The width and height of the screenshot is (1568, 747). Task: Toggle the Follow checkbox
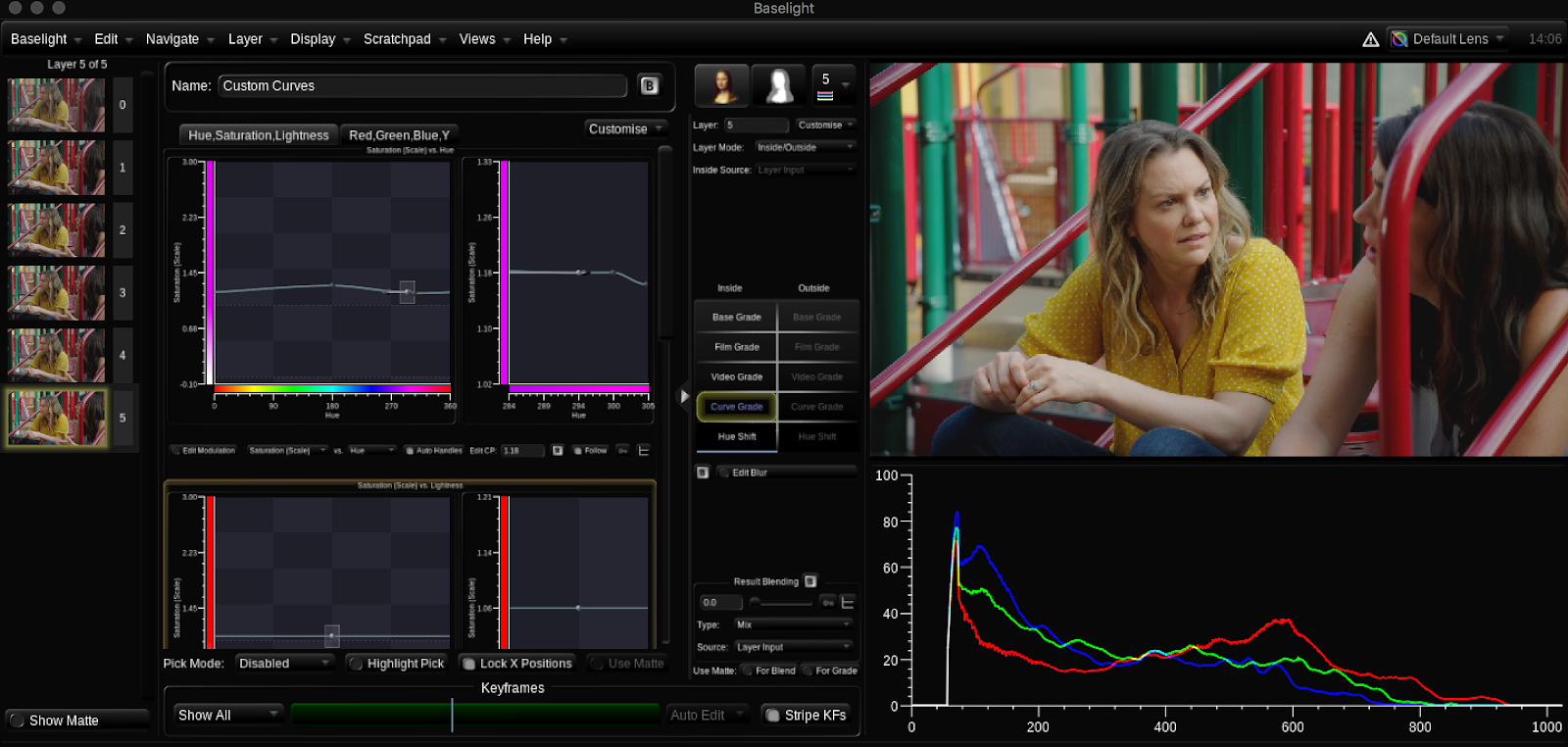point(590,451)
